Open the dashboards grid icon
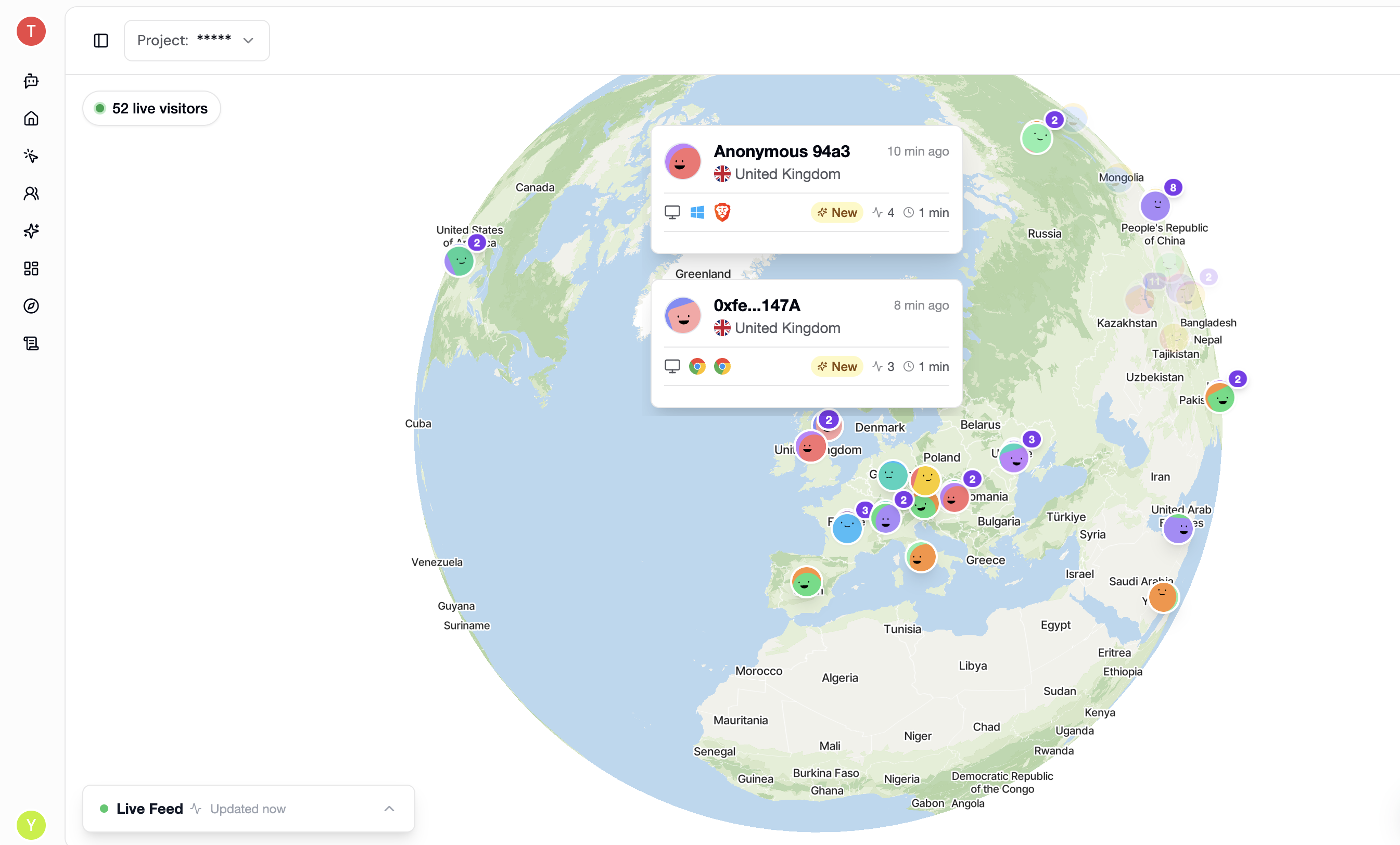The image size is (1400, 845). [31, 268]
